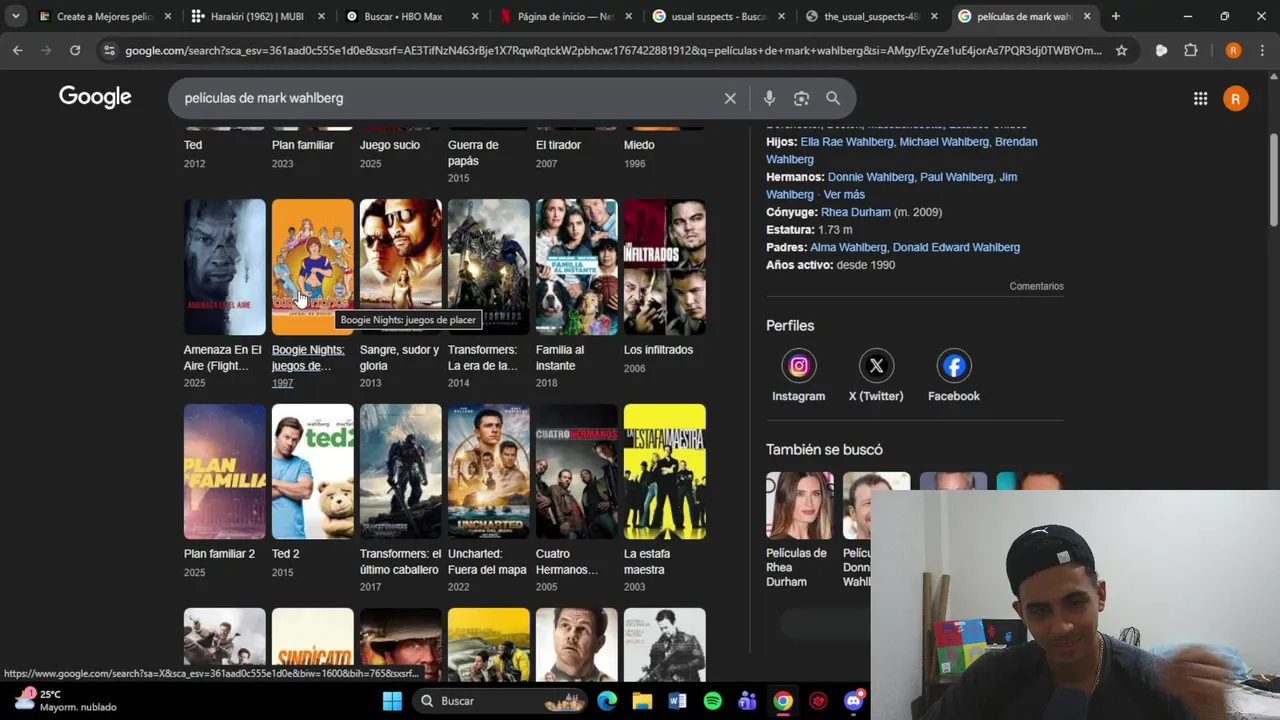Open the Windows Start menu

tap(392, 701)
